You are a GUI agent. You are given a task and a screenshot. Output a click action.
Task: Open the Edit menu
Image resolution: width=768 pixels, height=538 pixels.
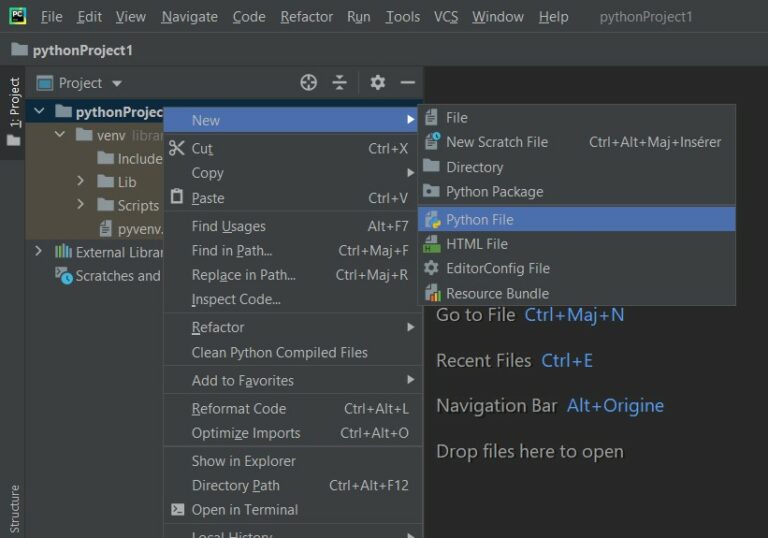[89, 17]
